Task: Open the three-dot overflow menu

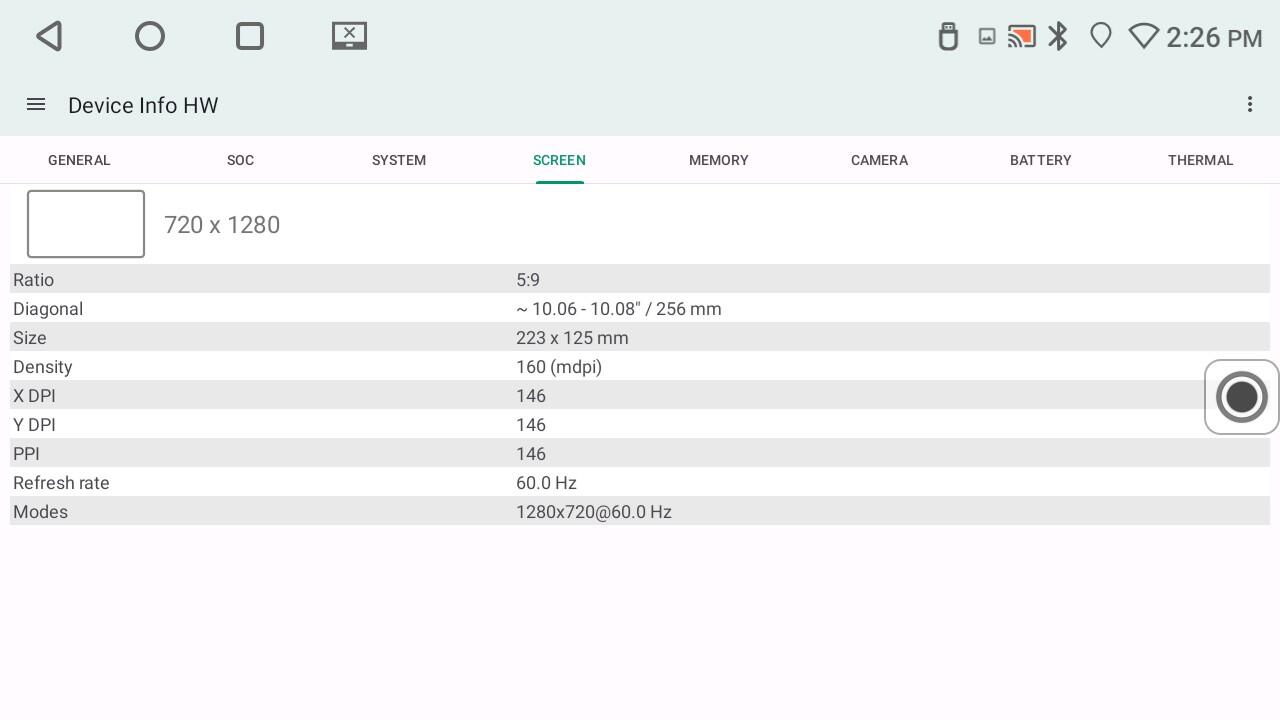Action: coord(1249,105)
